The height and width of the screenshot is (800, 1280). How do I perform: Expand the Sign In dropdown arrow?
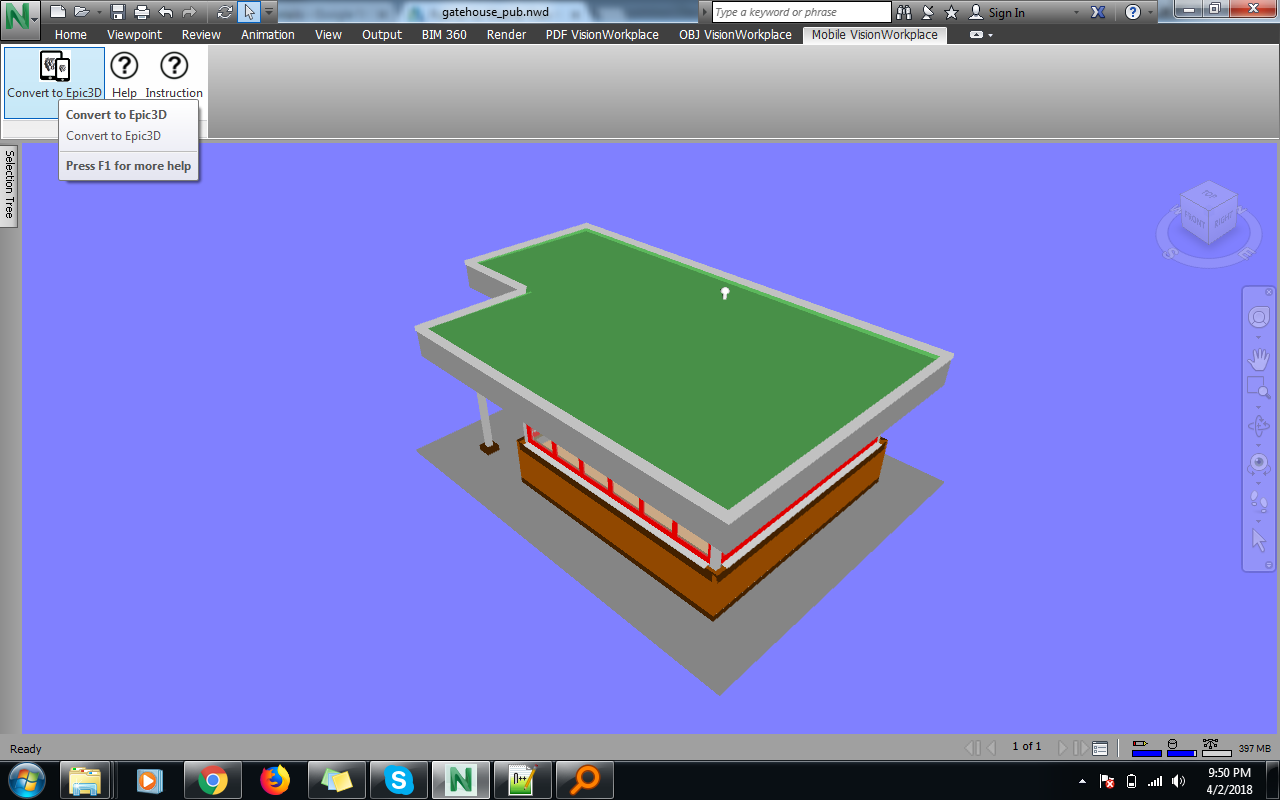click(x=1076, y=12)
